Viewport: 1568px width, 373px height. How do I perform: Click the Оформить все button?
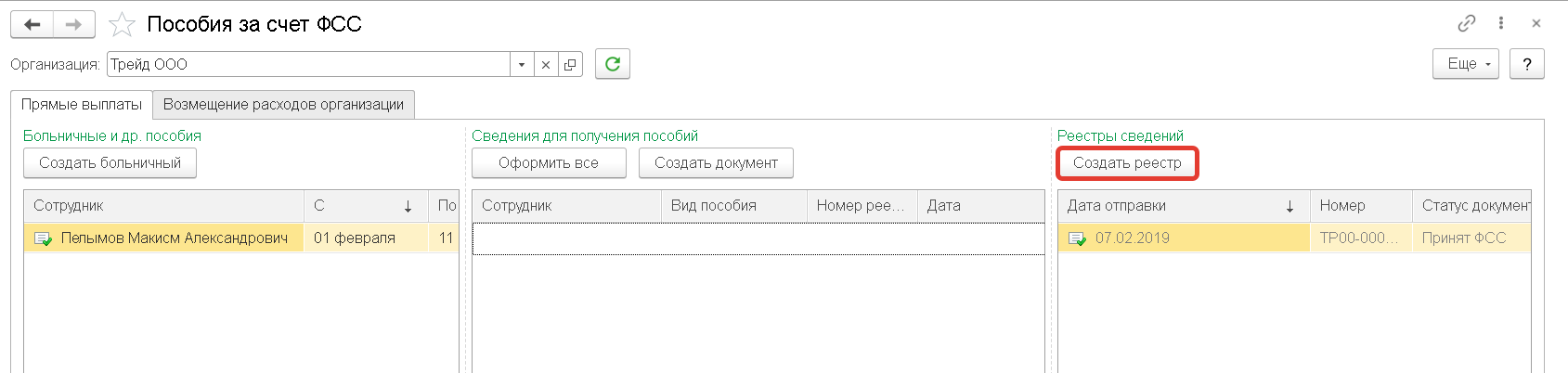click(x=549, y=163)
